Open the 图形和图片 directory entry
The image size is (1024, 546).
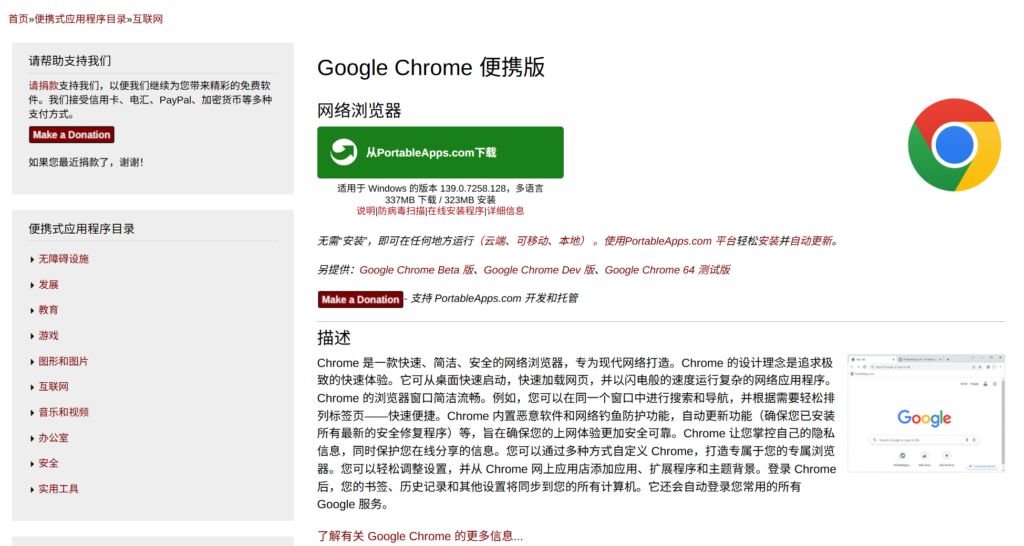(63, 361)
